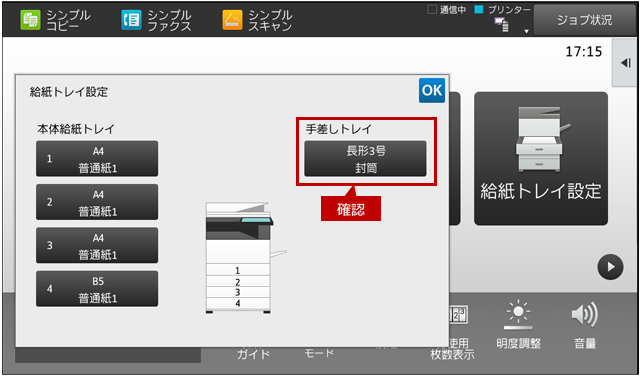Click the 17:15 clock display
The image size is (640, 376).
[x=584, y=52]
